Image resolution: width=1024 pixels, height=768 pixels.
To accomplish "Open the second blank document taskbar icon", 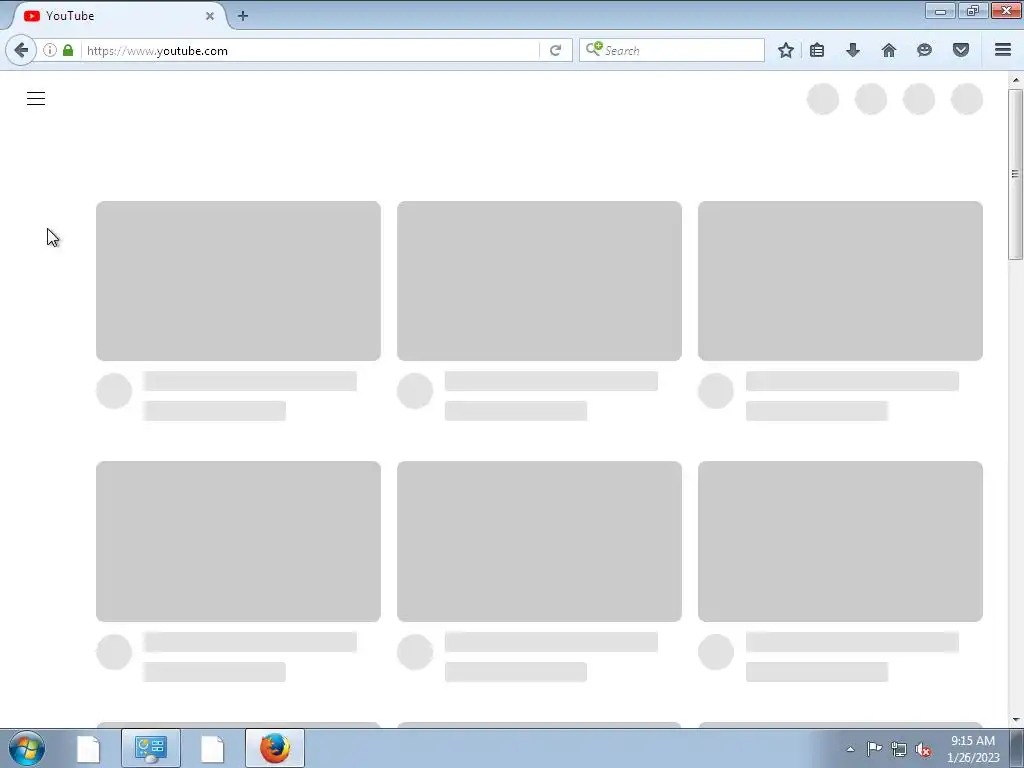I will 212,748.
